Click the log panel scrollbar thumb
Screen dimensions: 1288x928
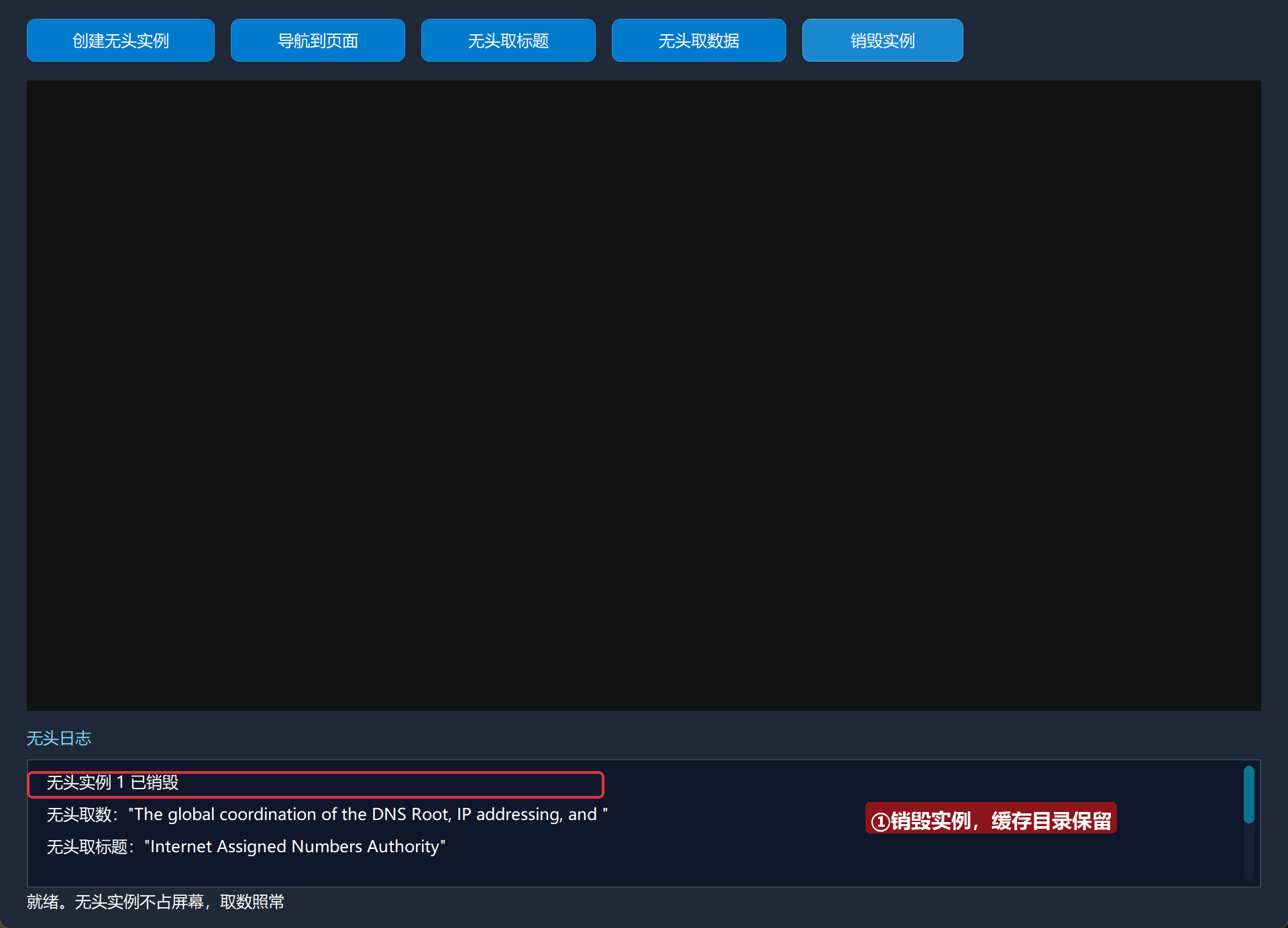click(1248, 795)
